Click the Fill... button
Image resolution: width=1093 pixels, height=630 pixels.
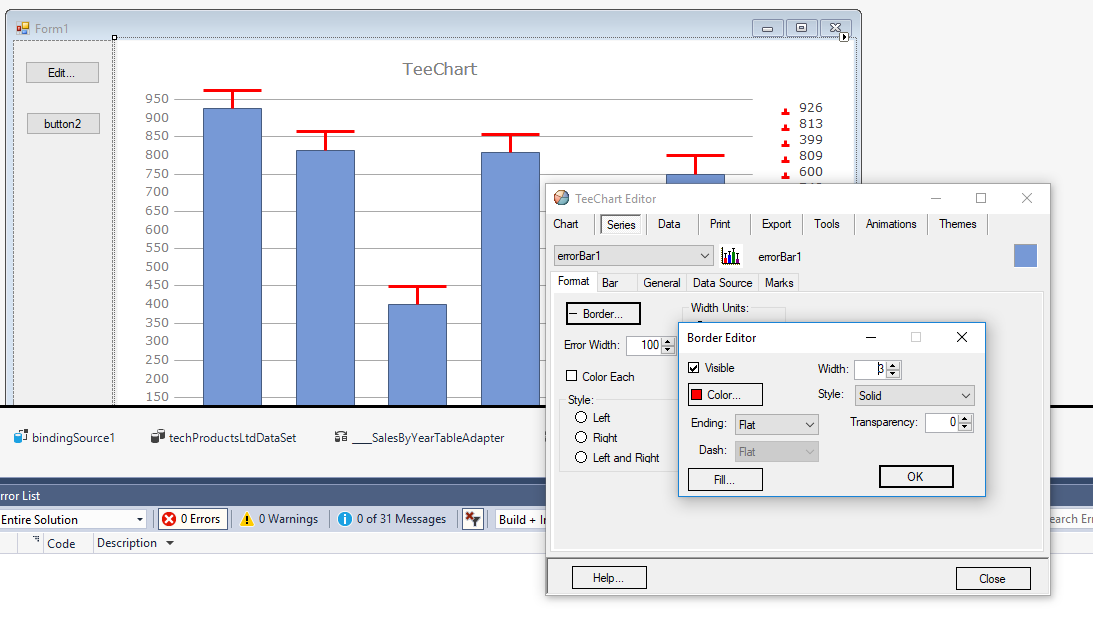(x=725, y=479)
